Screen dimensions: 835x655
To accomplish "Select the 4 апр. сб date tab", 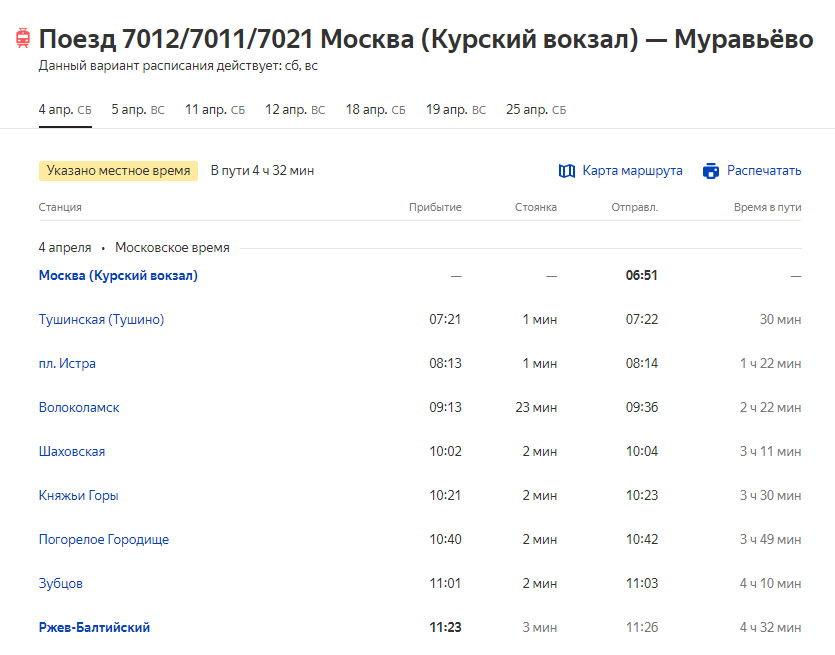I will click(65, 110).
